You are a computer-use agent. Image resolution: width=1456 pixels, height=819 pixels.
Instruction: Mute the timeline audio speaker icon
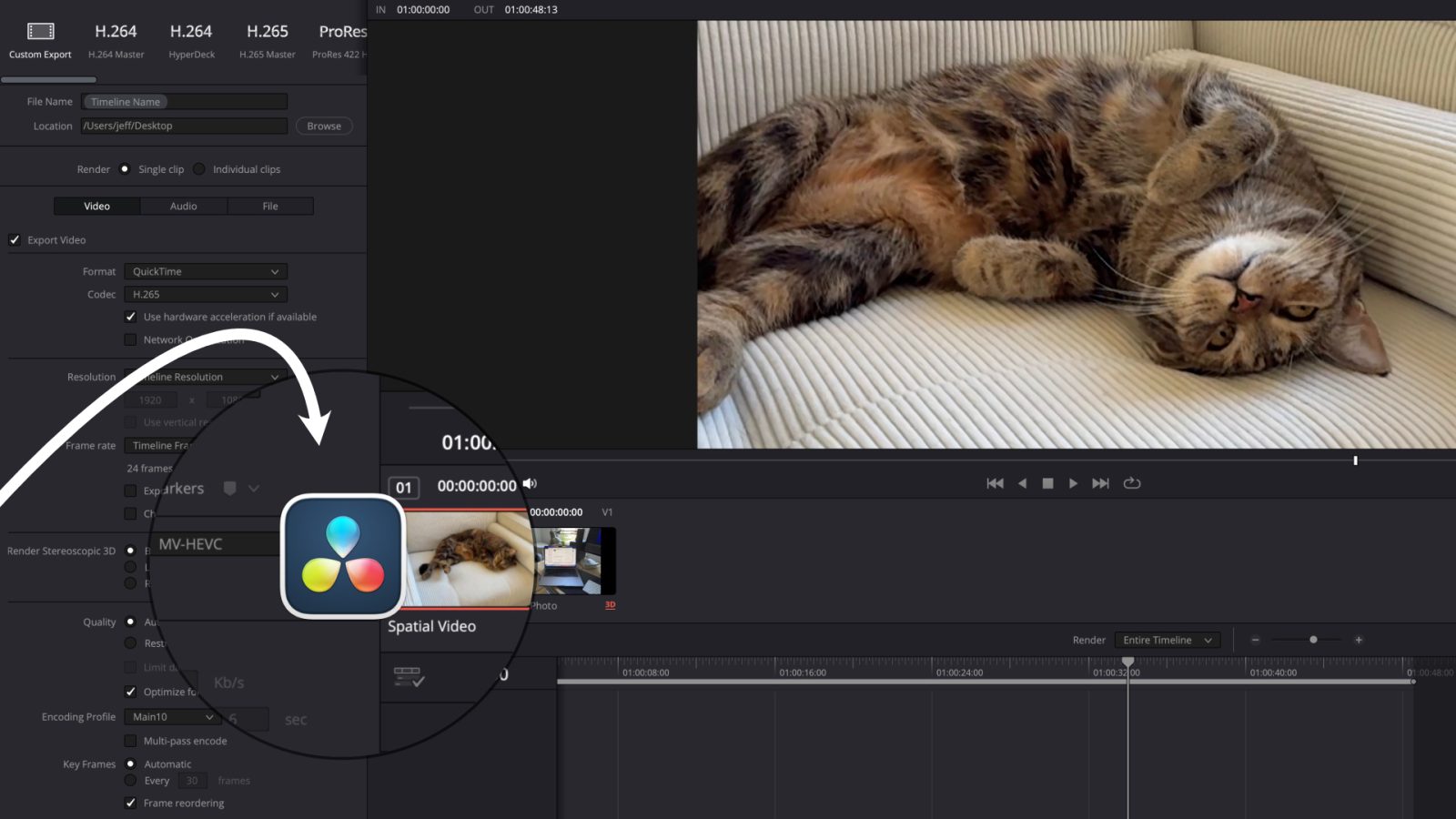(x=530, y=484)
